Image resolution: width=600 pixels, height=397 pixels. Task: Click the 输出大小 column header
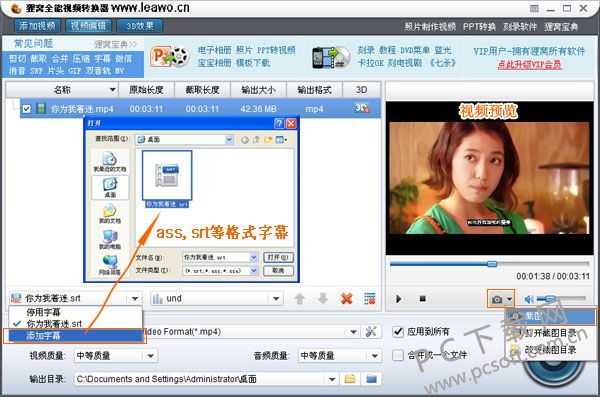258,90
